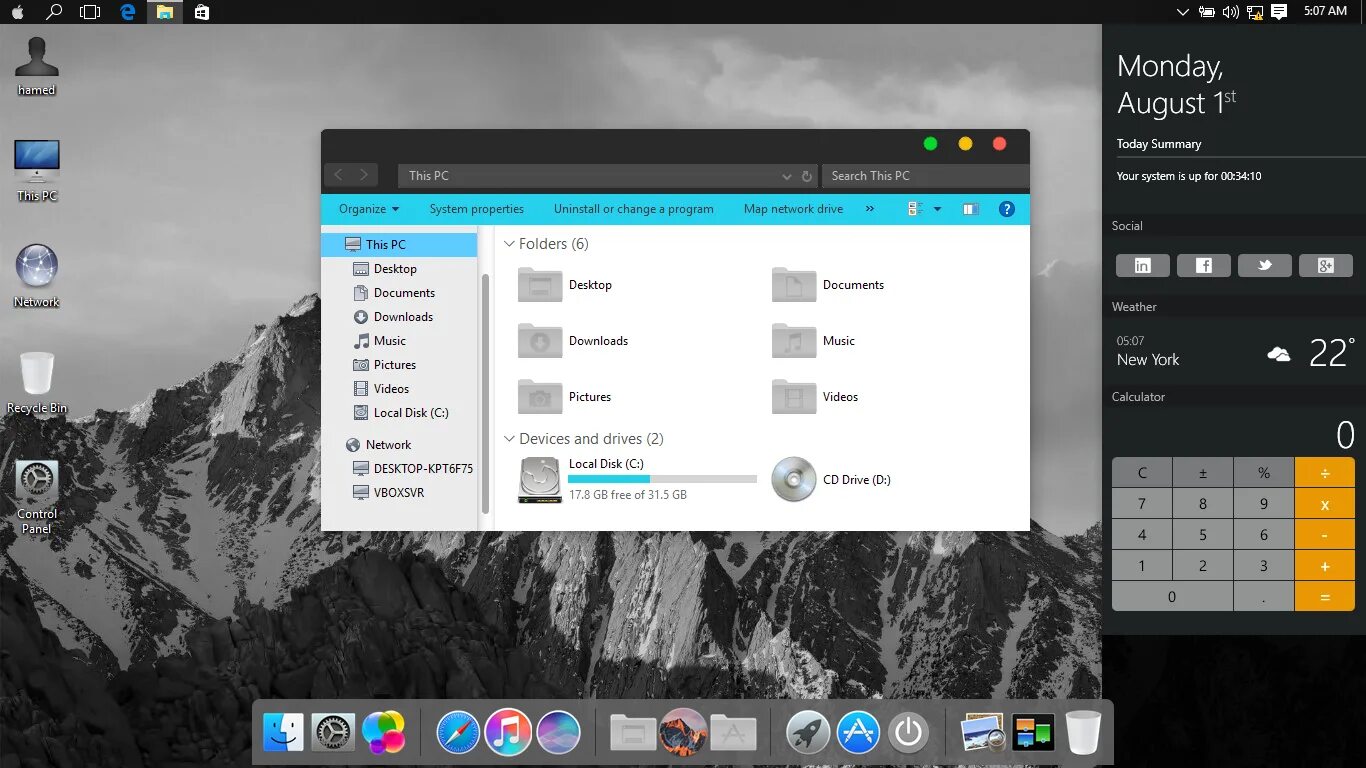
Task: Show hidden tray icons chevron
Action: (x=1183, y=12)
